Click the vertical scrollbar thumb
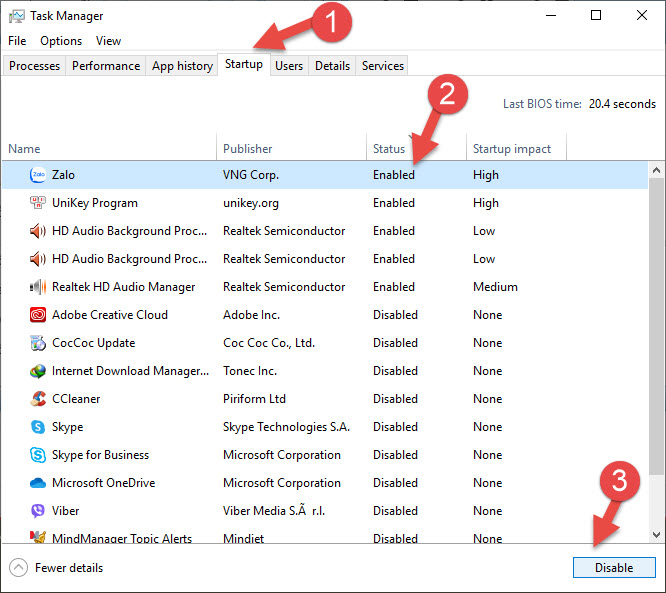 [x=656, y=326]
